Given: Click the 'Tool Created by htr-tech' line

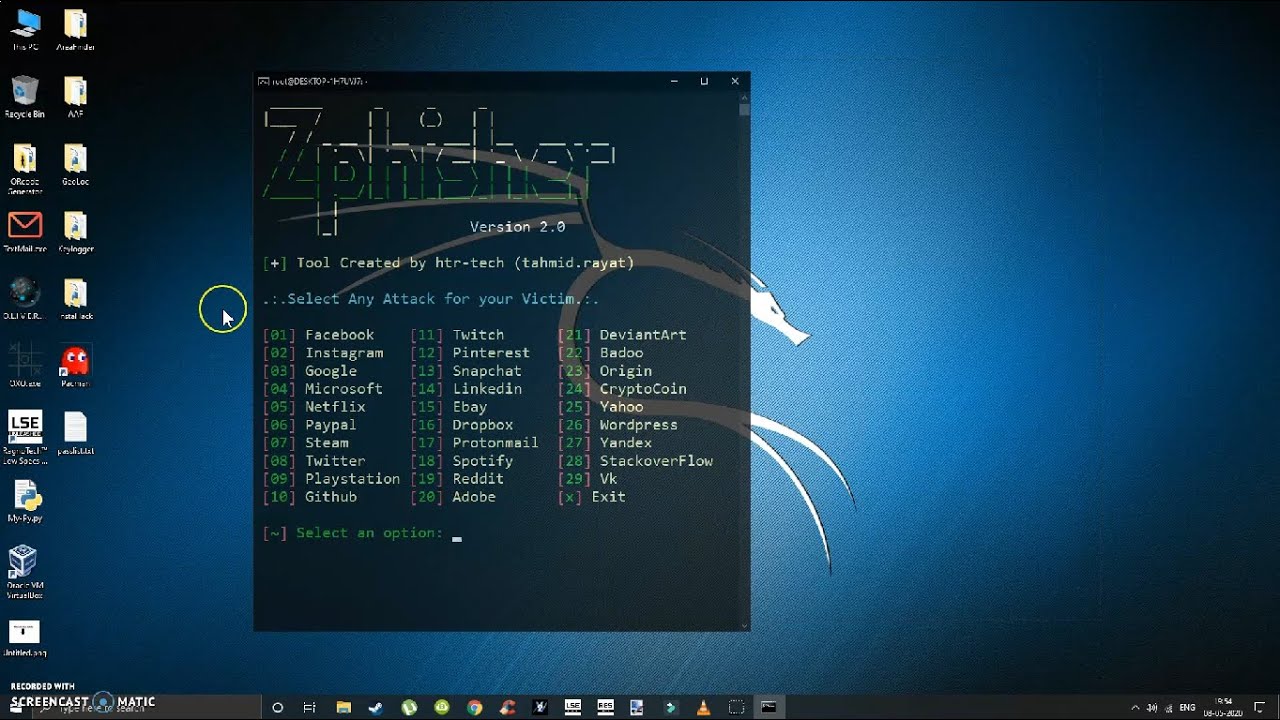Looking at the screenshot, I should 449,263.
